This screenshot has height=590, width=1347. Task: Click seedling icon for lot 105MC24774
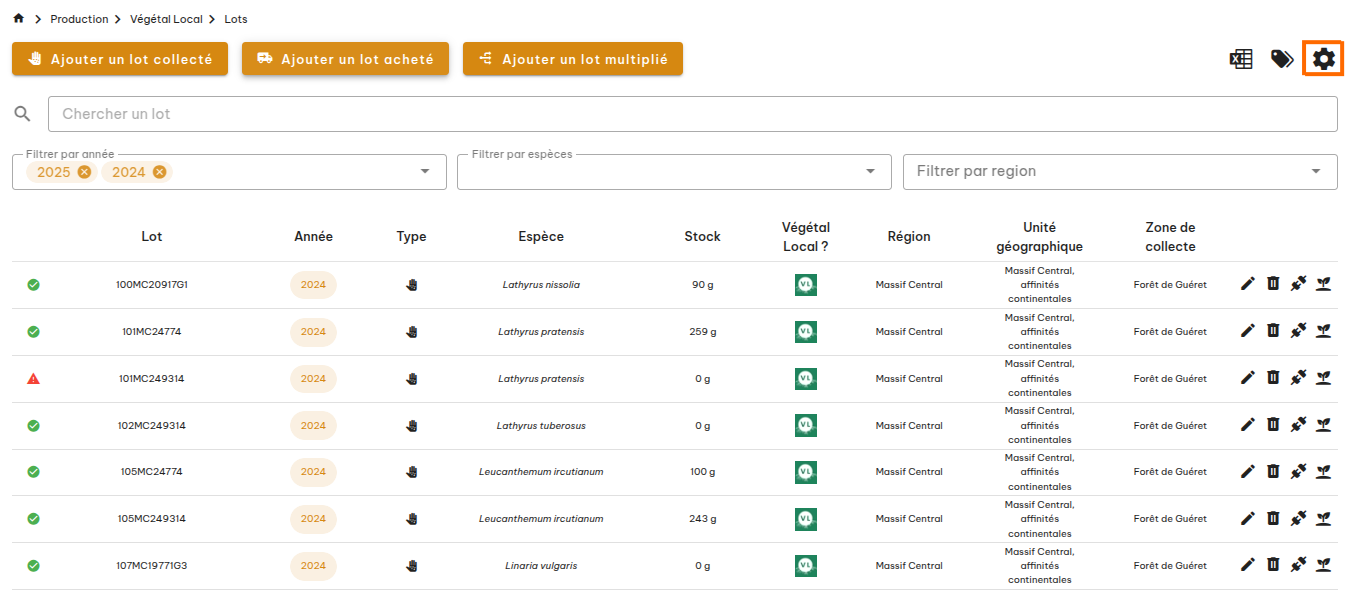(1323, 471)
